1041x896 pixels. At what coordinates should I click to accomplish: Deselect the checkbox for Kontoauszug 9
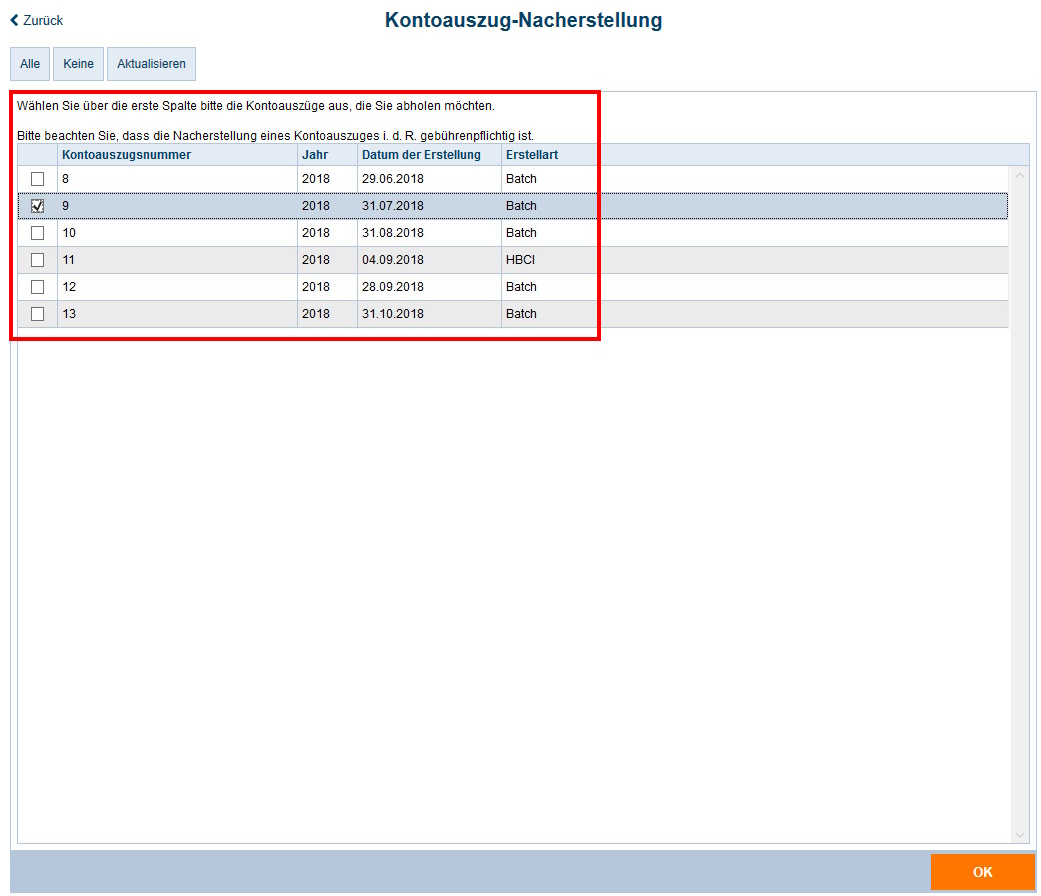coord(36,205)
